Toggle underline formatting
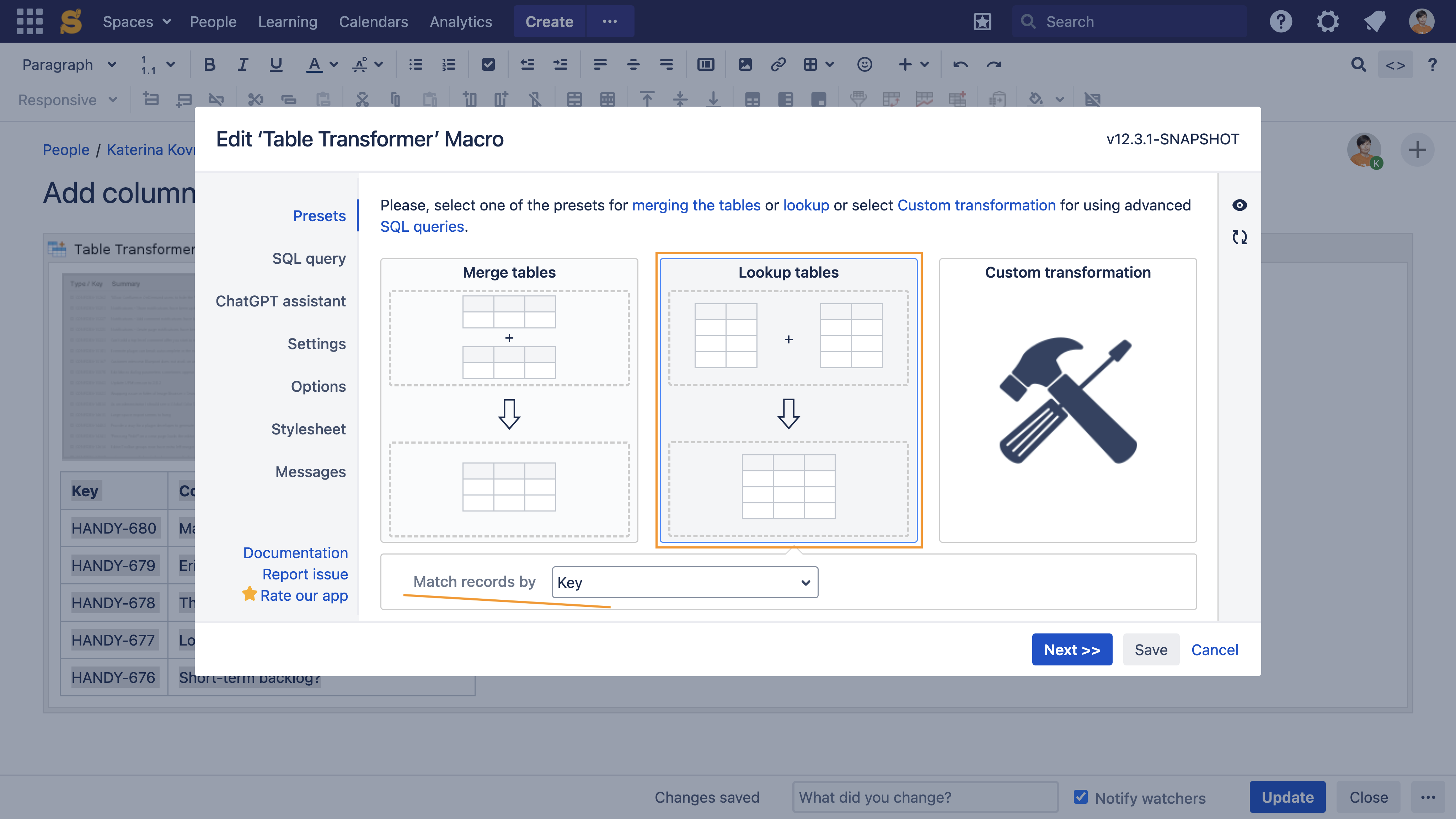 click(276, 64)
